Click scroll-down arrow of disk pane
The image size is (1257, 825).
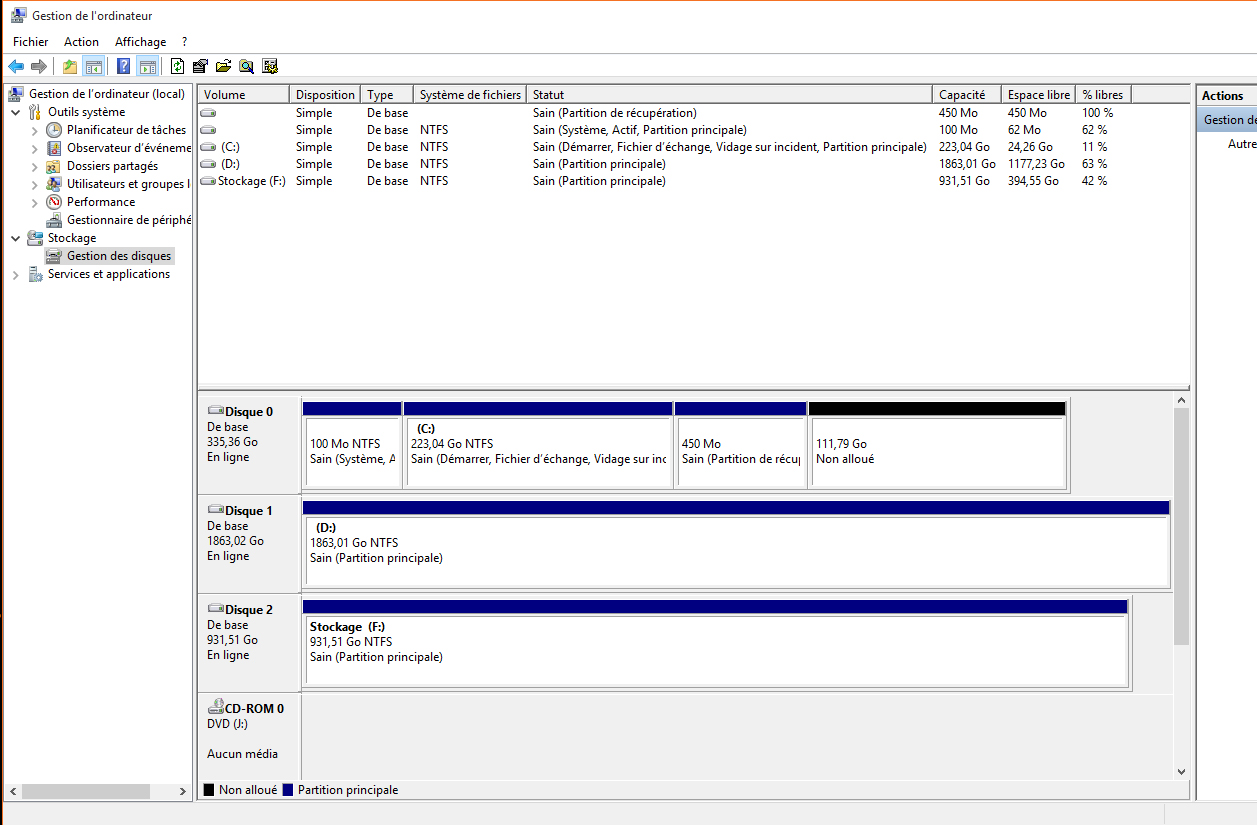[1181, 771]
